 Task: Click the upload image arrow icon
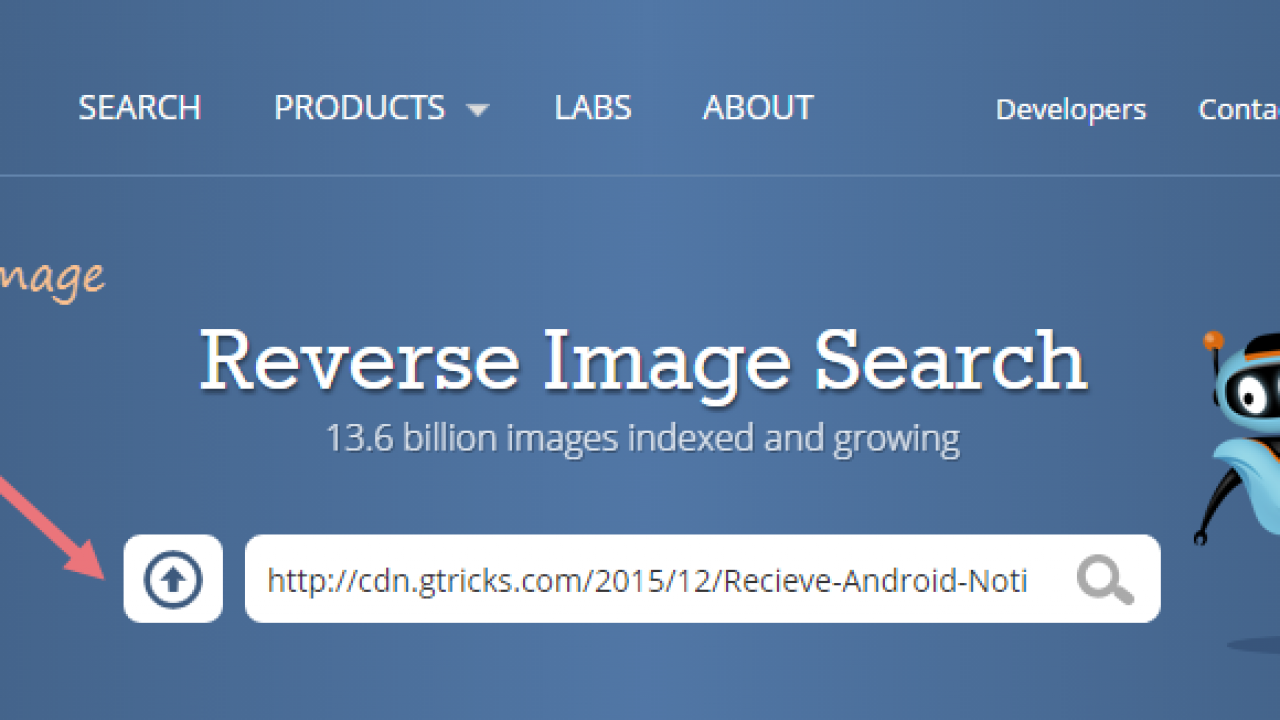173,579
